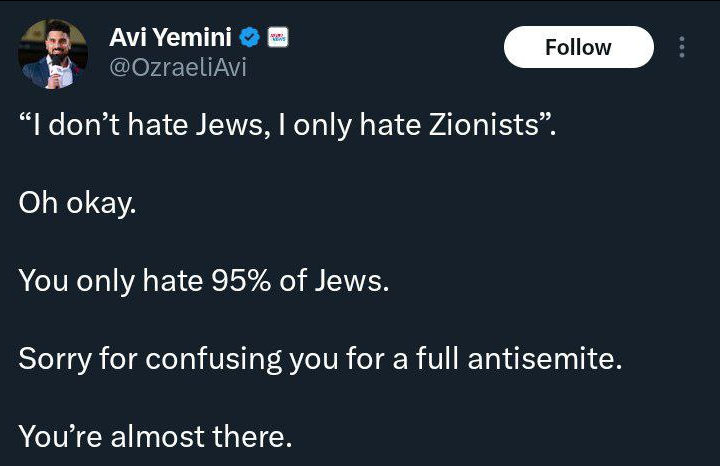Click the quoted first line about Zionists
The width and height of the screenshot is (720, 466).
(288, 127)
